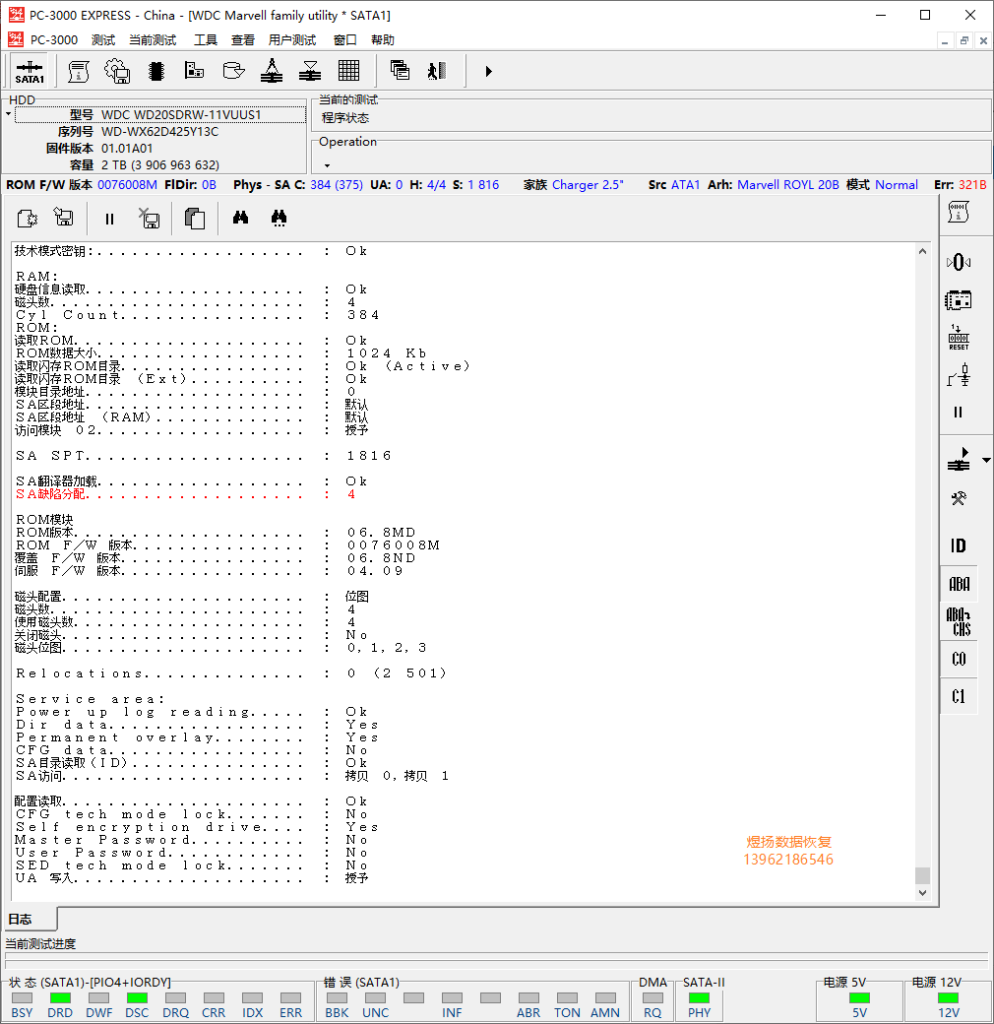Screen dimensions: 994x1024
Task: Click the red Err value 321B
Action: pos(972,185)
